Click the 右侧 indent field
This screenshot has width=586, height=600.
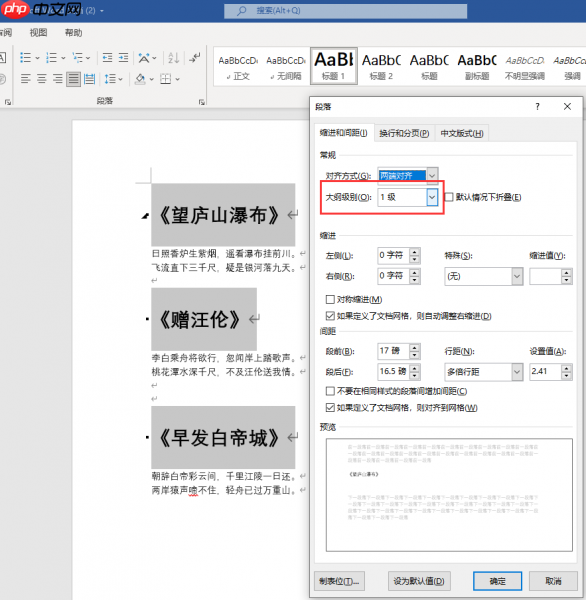tap(394, 276)
